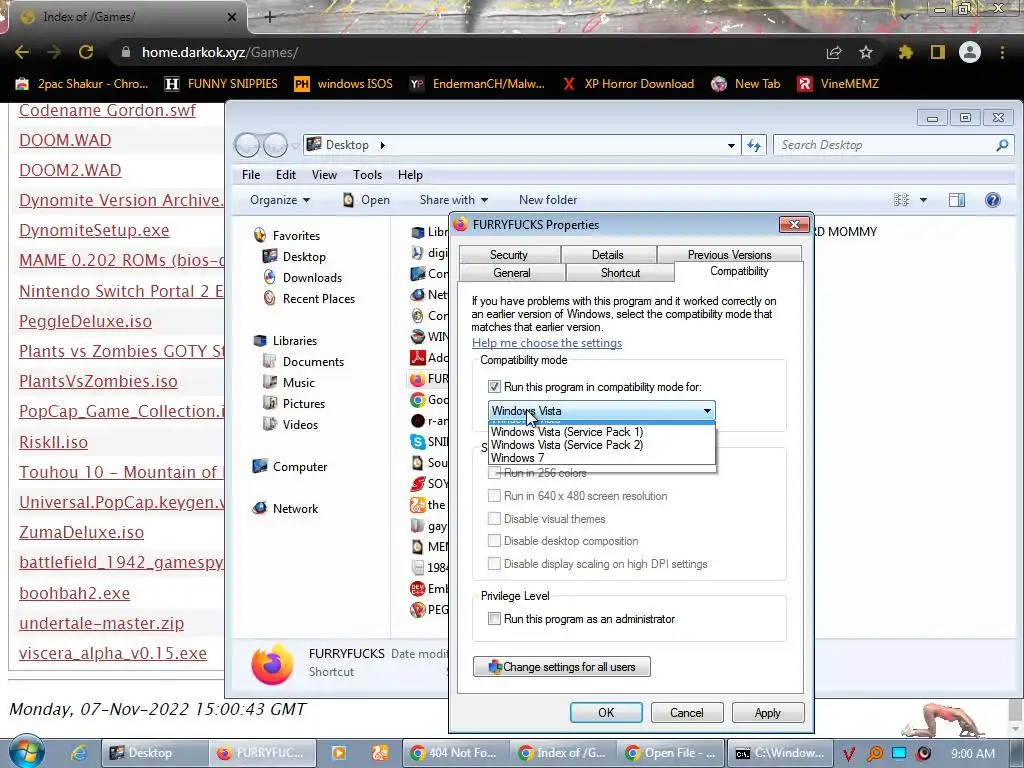Image resolution: width=1024 pixels, height=768 pixels.
Task: Bookmark this page with the star icon
Action: (865, 52)
